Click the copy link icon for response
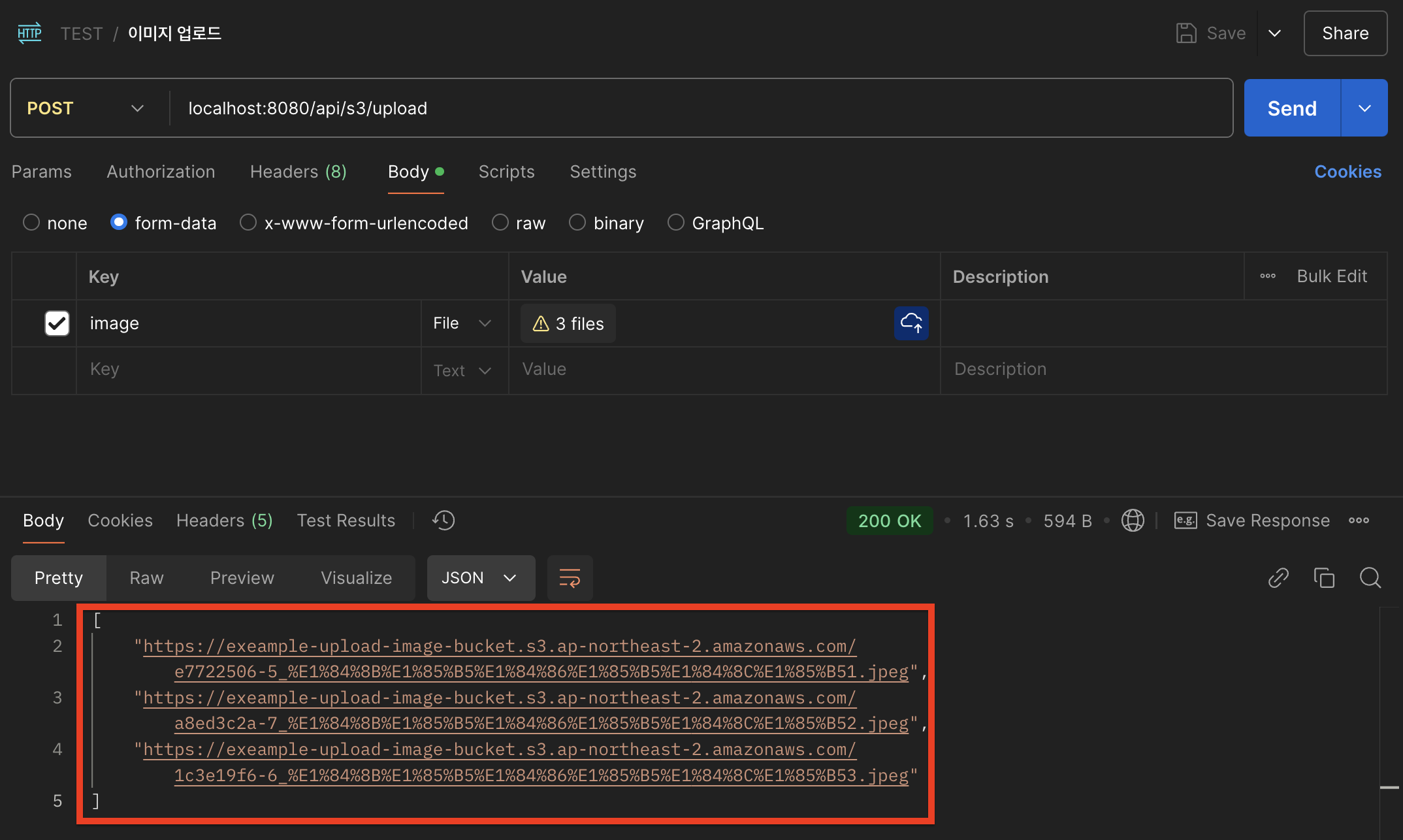 coord(1278,578)
